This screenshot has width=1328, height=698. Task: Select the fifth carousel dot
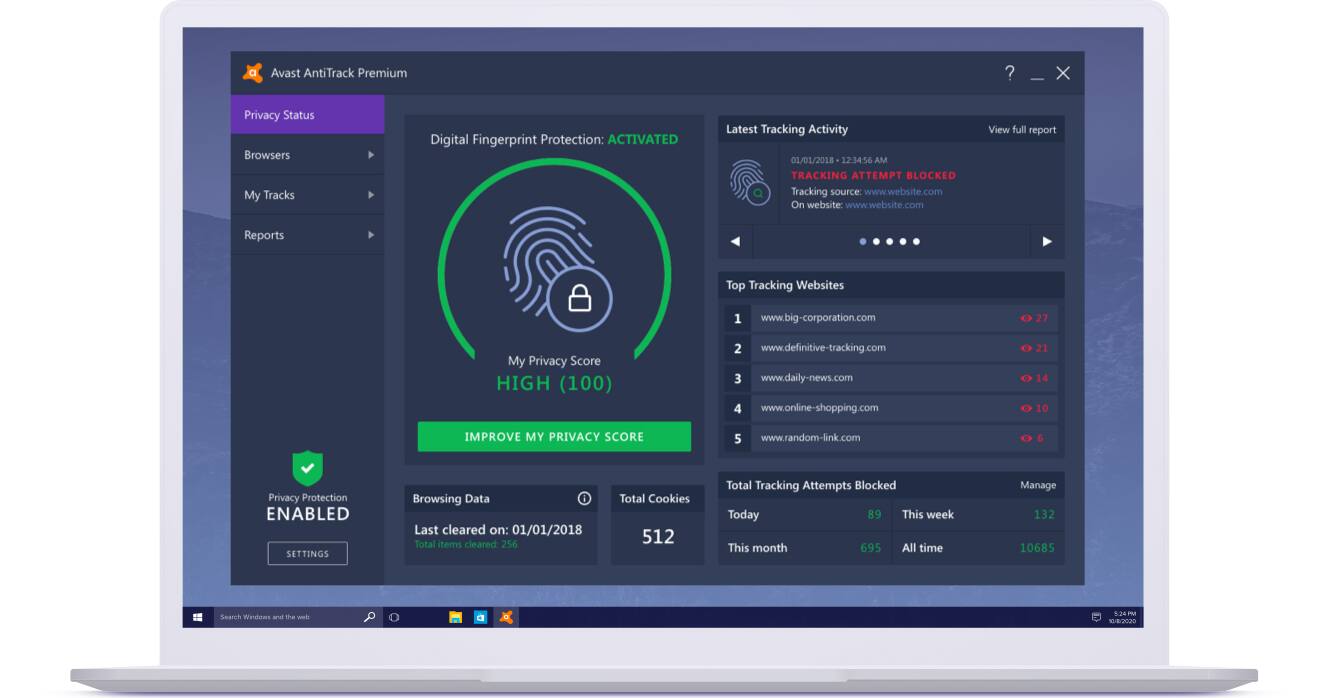pyautogui.click(x=916, y=241)
